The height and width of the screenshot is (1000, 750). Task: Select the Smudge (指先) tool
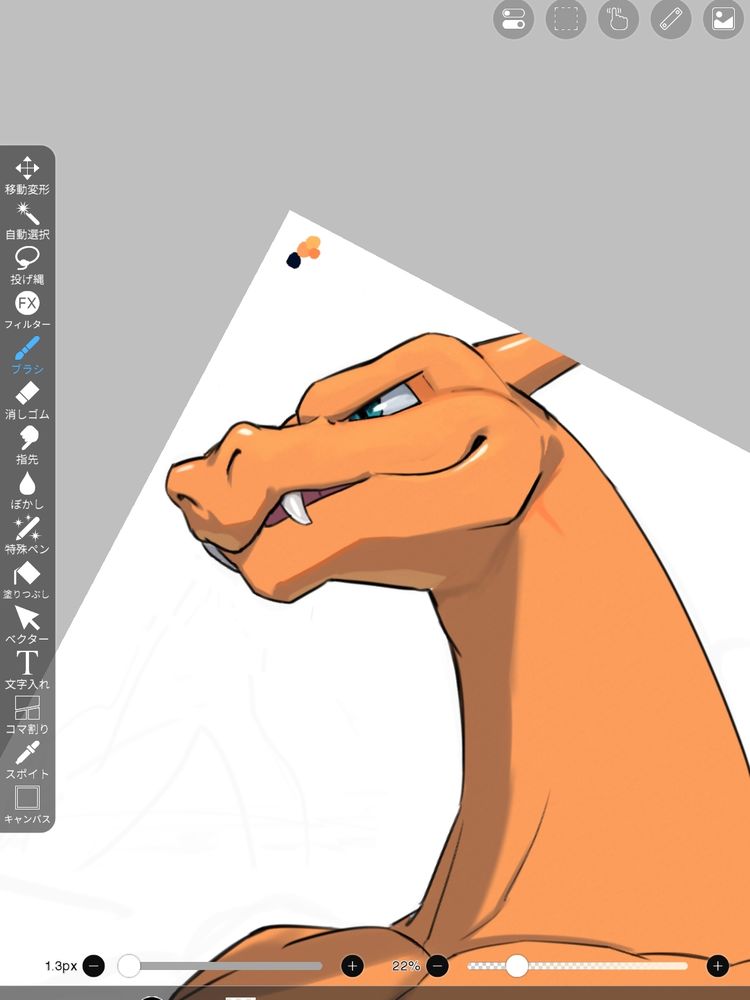tap(27, 445)
